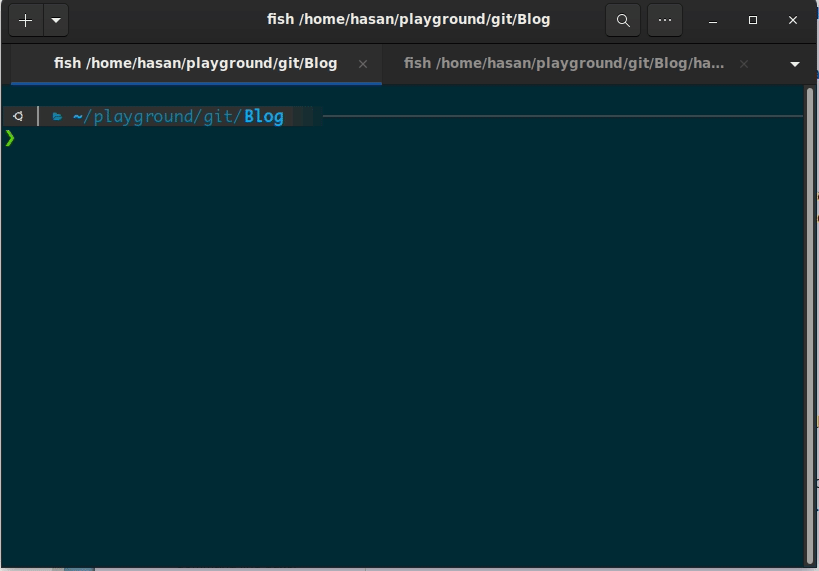This screenshot has width=819, height=571.
Task: Maximize the terminal window
Action: pyautogui.click(x=753, y=20)
